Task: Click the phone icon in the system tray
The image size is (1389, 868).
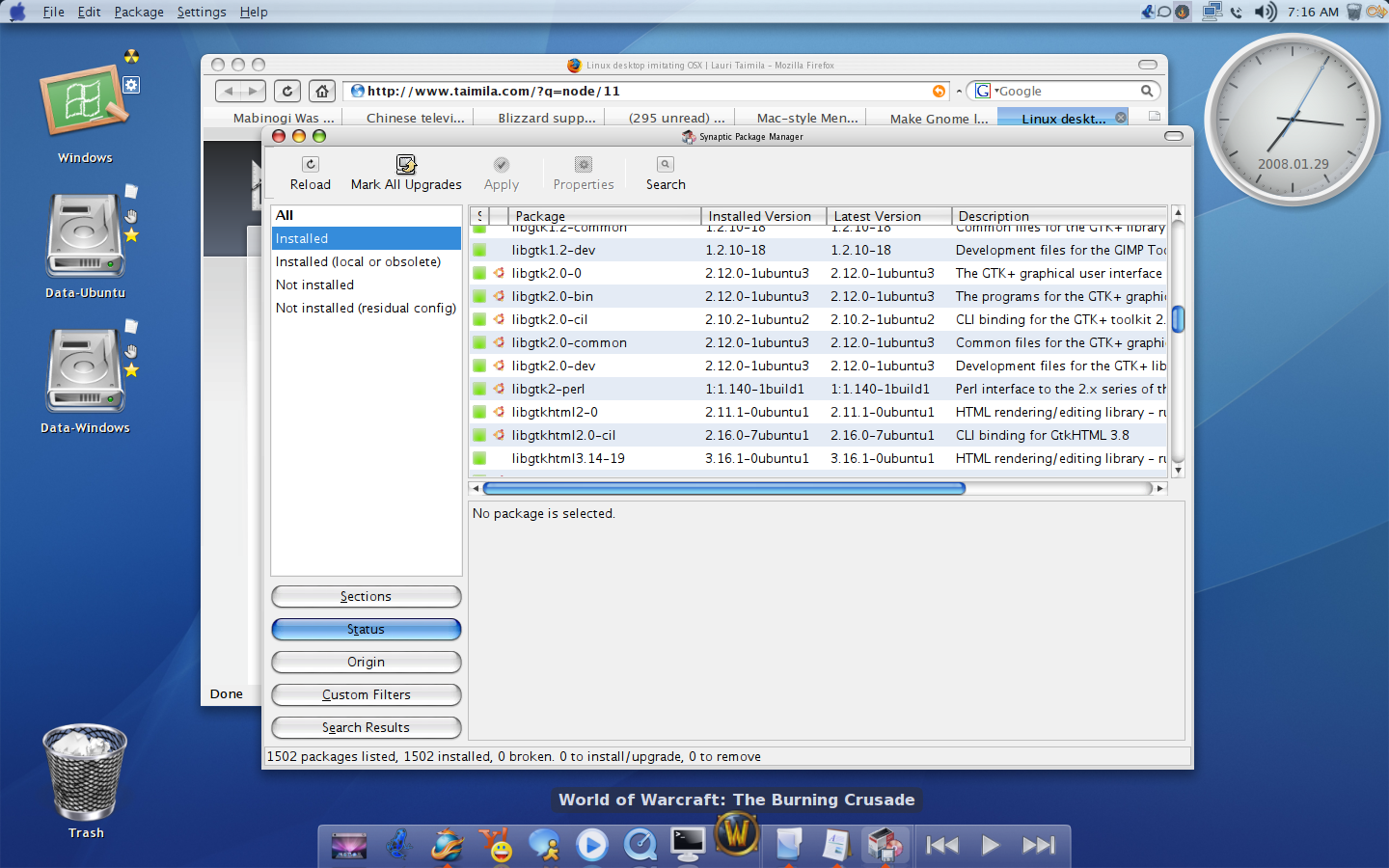Action: [1237, 13]
